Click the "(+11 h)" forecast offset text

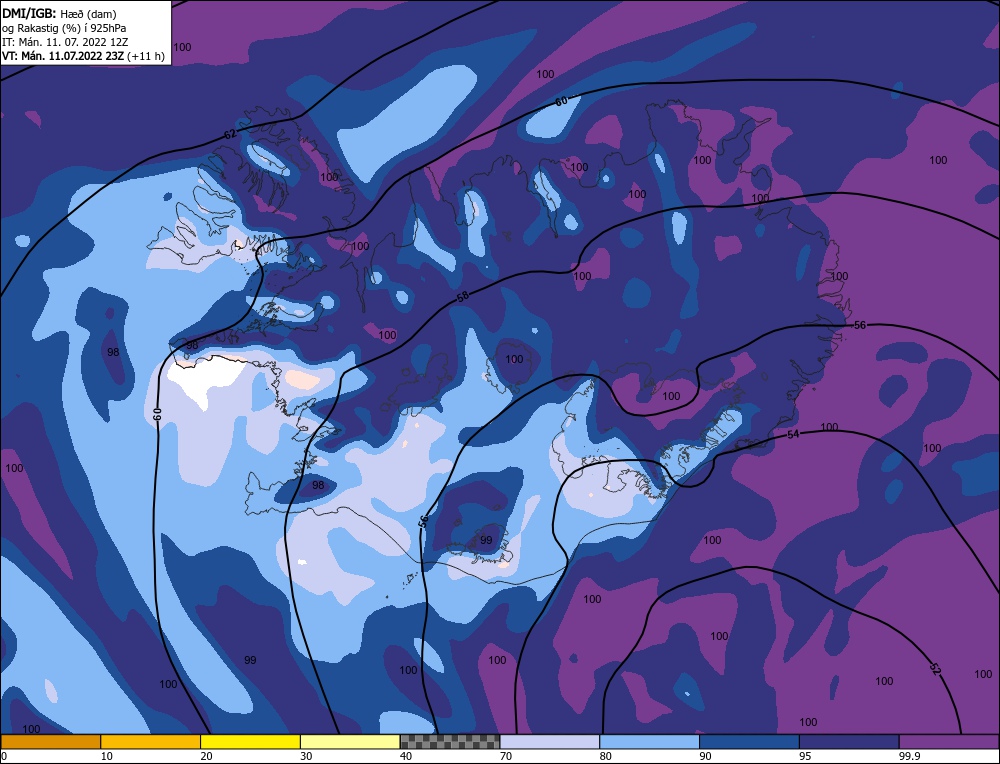pos(146,56)
